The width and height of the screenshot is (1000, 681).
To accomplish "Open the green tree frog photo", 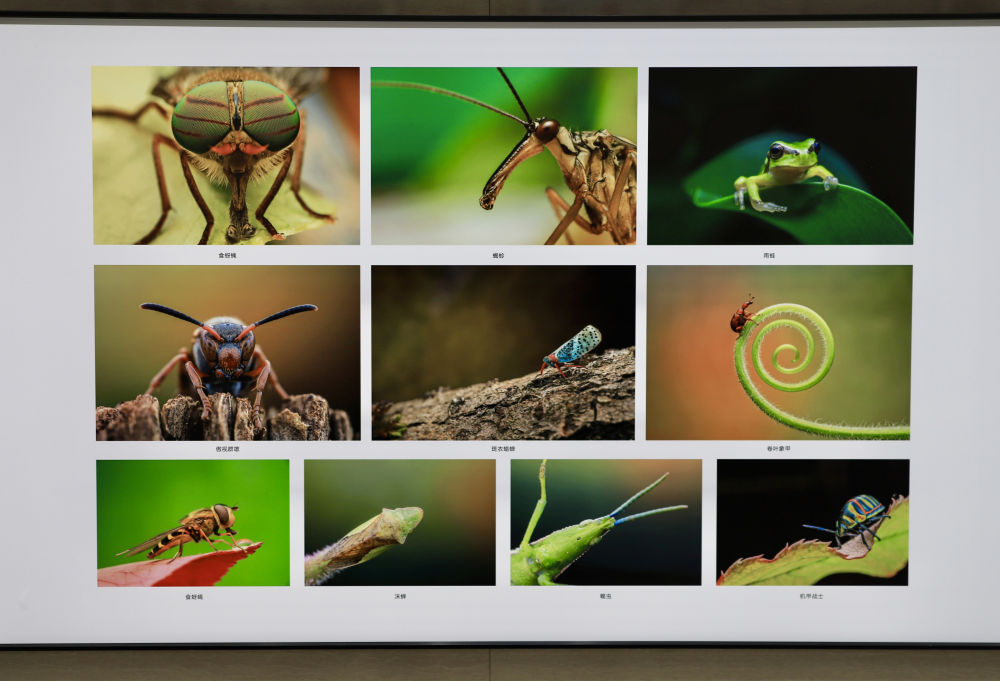I will [781, 156].
